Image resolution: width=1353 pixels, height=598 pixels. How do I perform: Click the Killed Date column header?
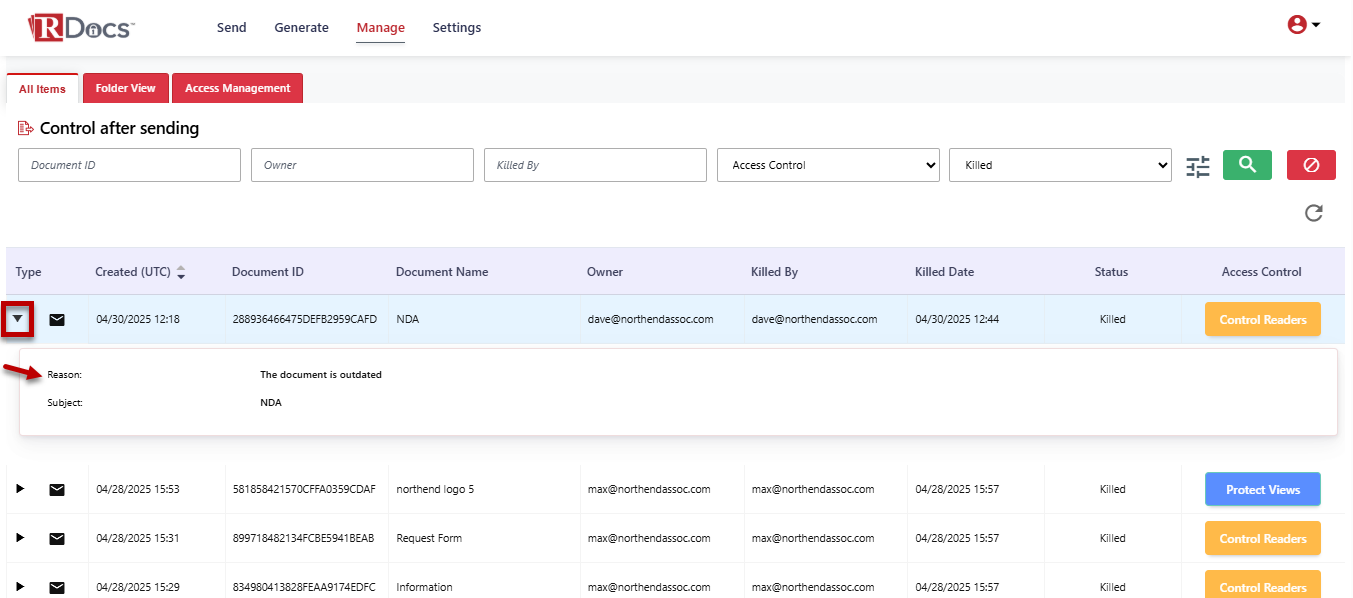[944, 272]
